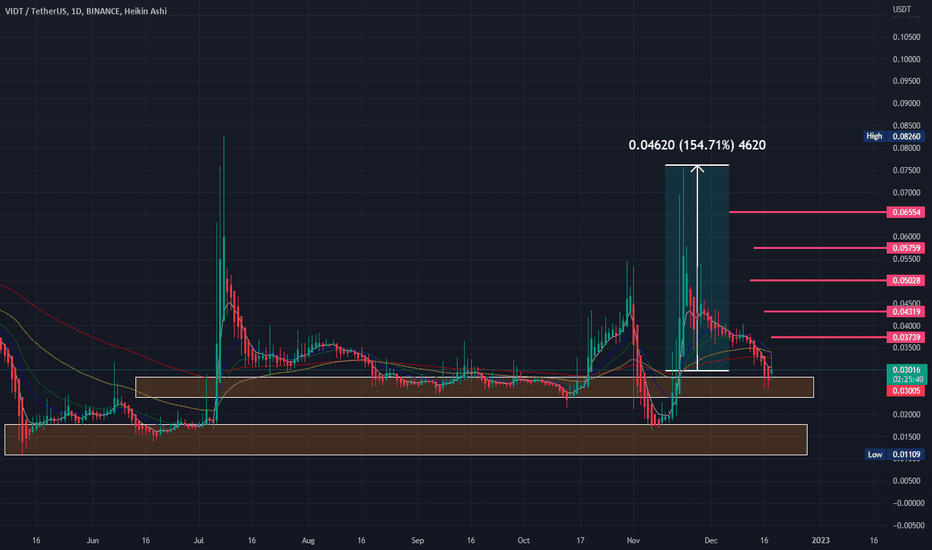Click the USDT currency label

coord(902,9)
